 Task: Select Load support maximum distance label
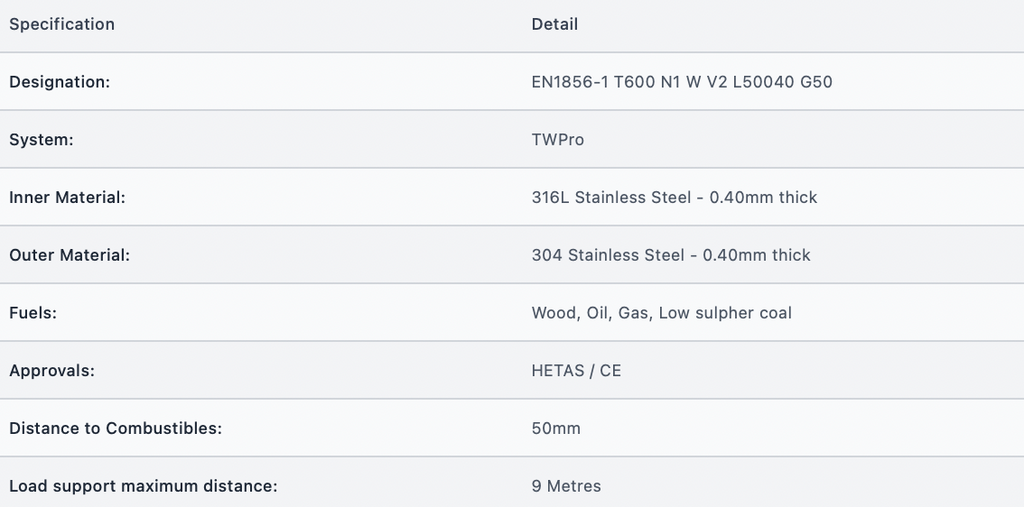point(143,486)
